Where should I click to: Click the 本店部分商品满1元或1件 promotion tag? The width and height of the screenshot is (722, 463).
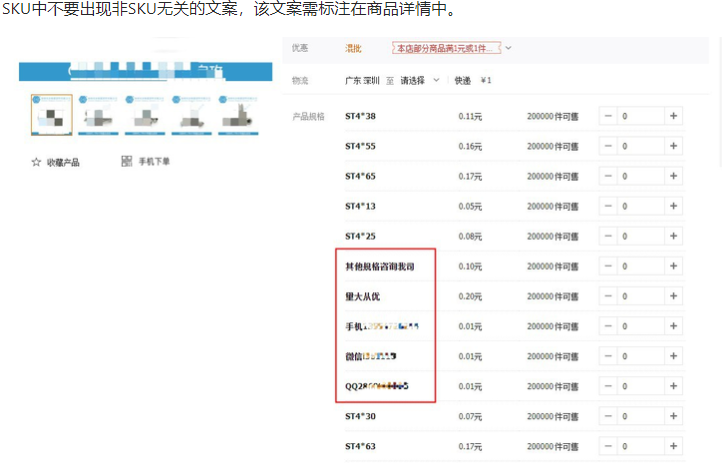click(447, 48)
